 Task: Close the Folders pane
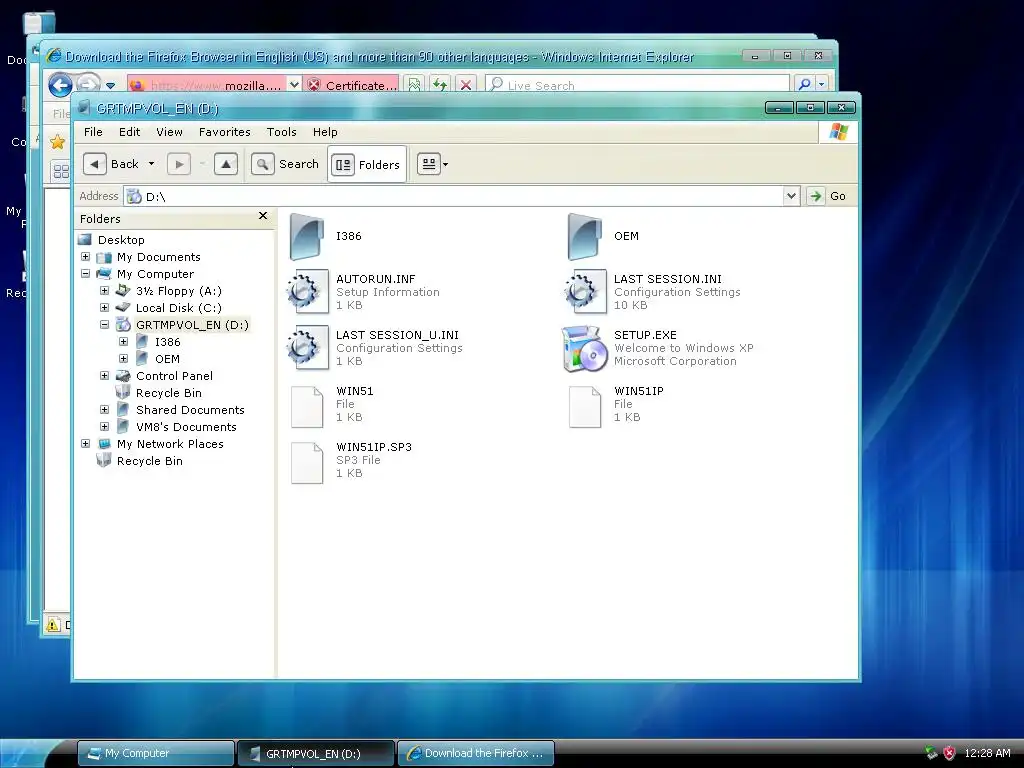(263, 216)
